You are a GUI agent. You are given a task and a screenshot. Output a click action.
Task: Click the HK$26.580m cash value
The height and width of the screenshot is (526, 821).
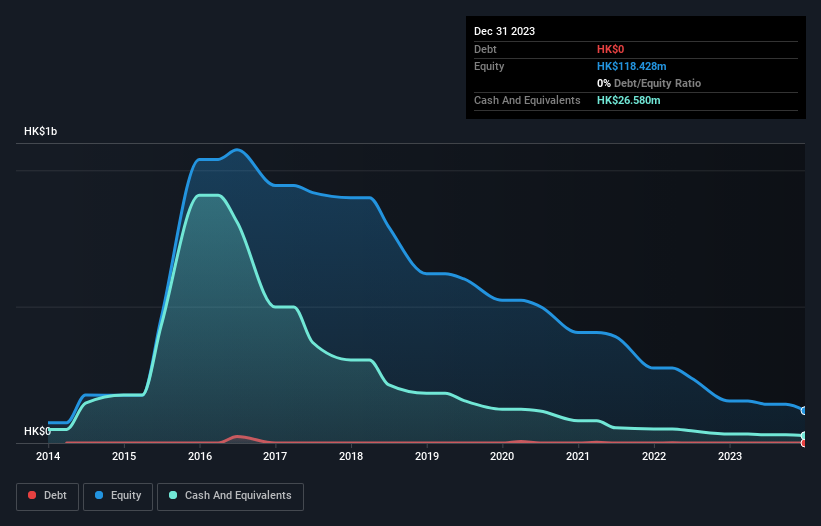tap(628, 100)
